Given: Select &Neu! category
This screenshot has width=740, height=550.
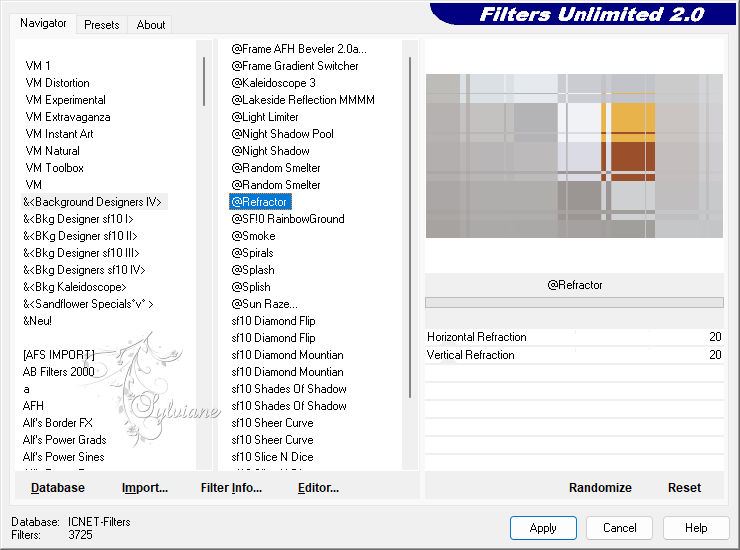Looking at the screenshot, I should pos(37,321).
